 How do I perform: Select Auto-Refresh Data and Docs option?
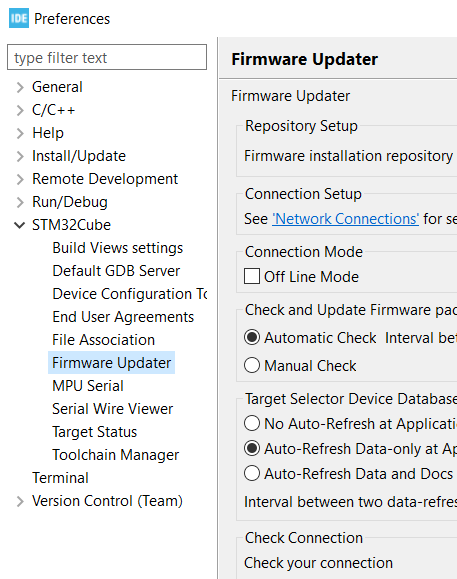click(x=252, y=473)
